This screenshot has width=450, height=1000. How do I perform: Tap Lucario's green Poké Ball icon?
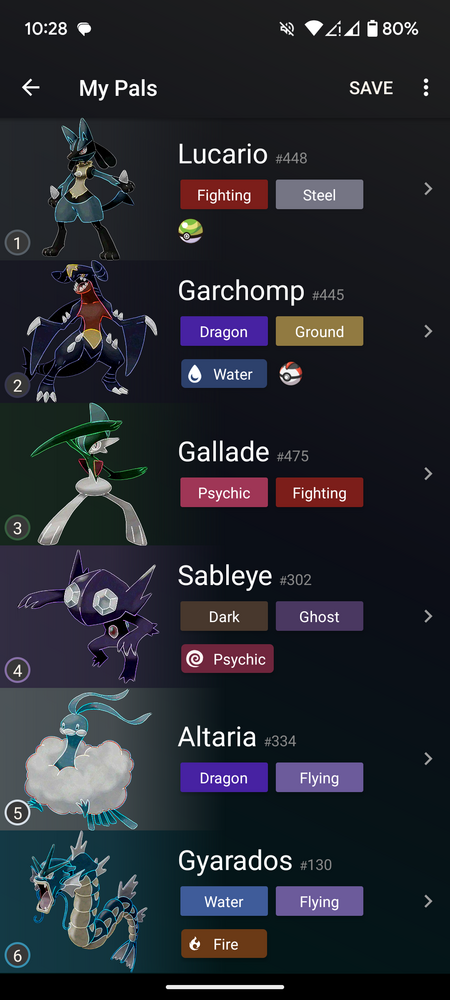point(191,231)
